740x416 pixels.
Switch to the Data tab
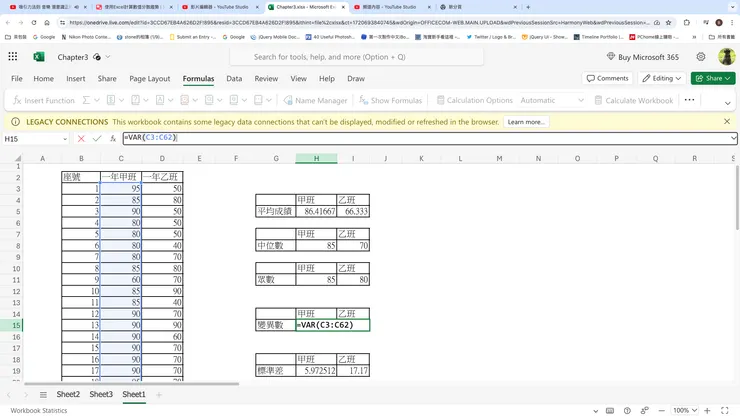(234, 78)
